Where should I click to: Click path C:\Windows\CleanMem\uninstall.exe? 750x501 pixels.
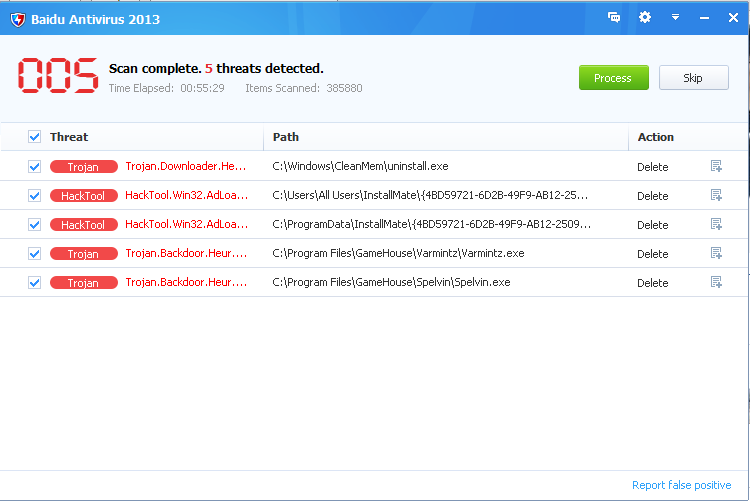(360, 166)
